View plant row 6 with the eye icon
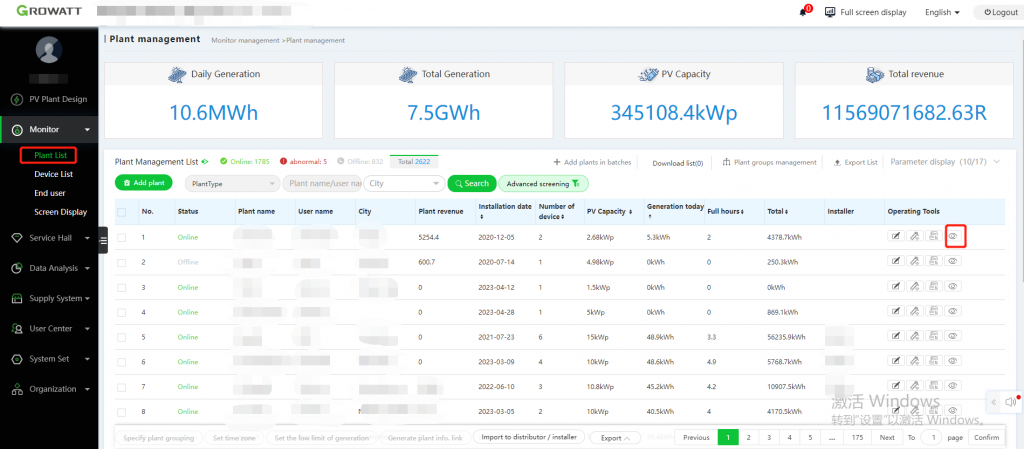 953,362
